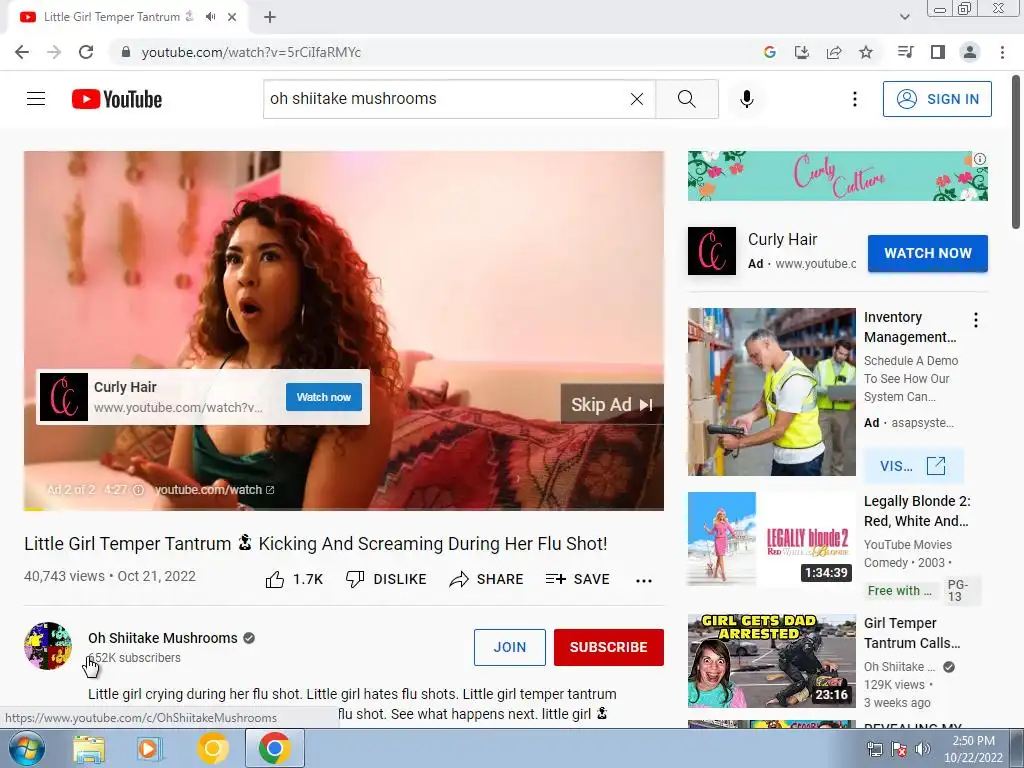
Task: Open youtube.com/watch link in the ad
Action: (214, 490)
